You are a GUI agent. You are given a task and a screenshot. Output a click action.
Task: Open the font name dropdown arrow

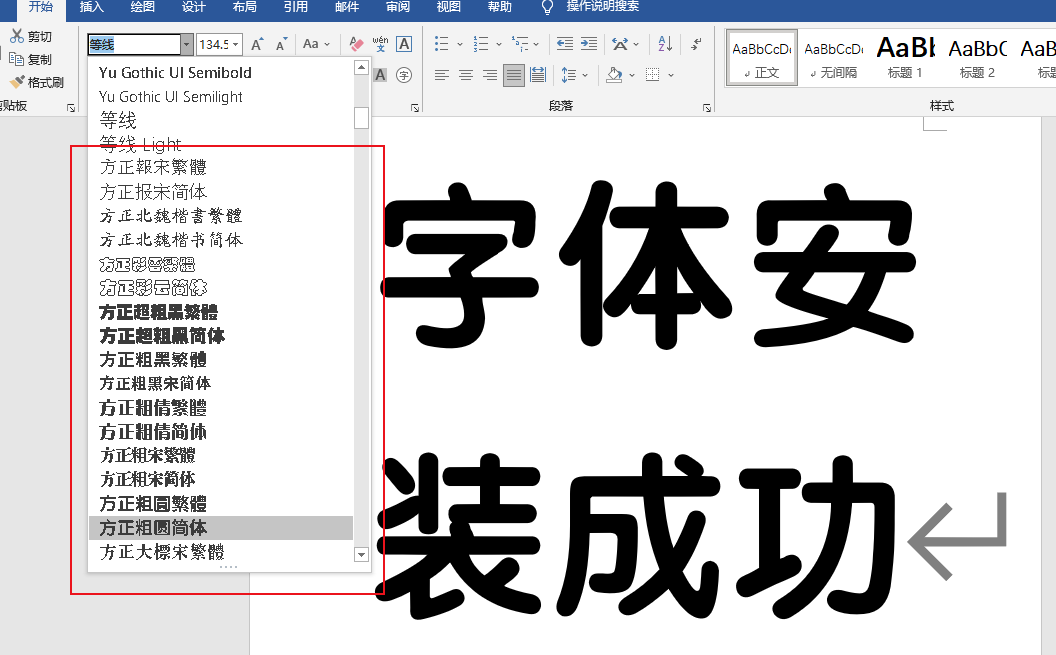point(187,44)
